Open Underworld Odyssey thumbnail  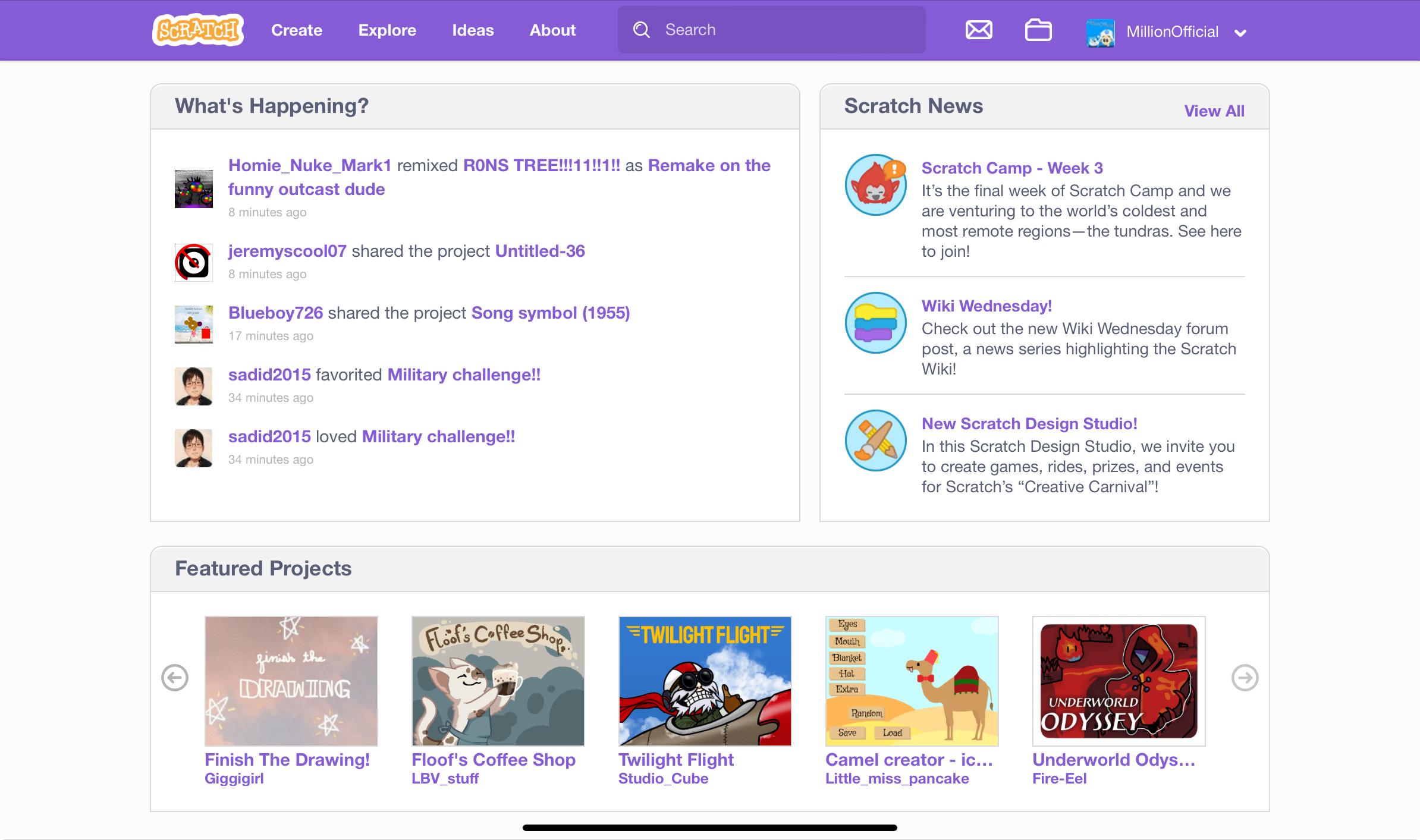pyautogui.click(x=1119, y=681)
